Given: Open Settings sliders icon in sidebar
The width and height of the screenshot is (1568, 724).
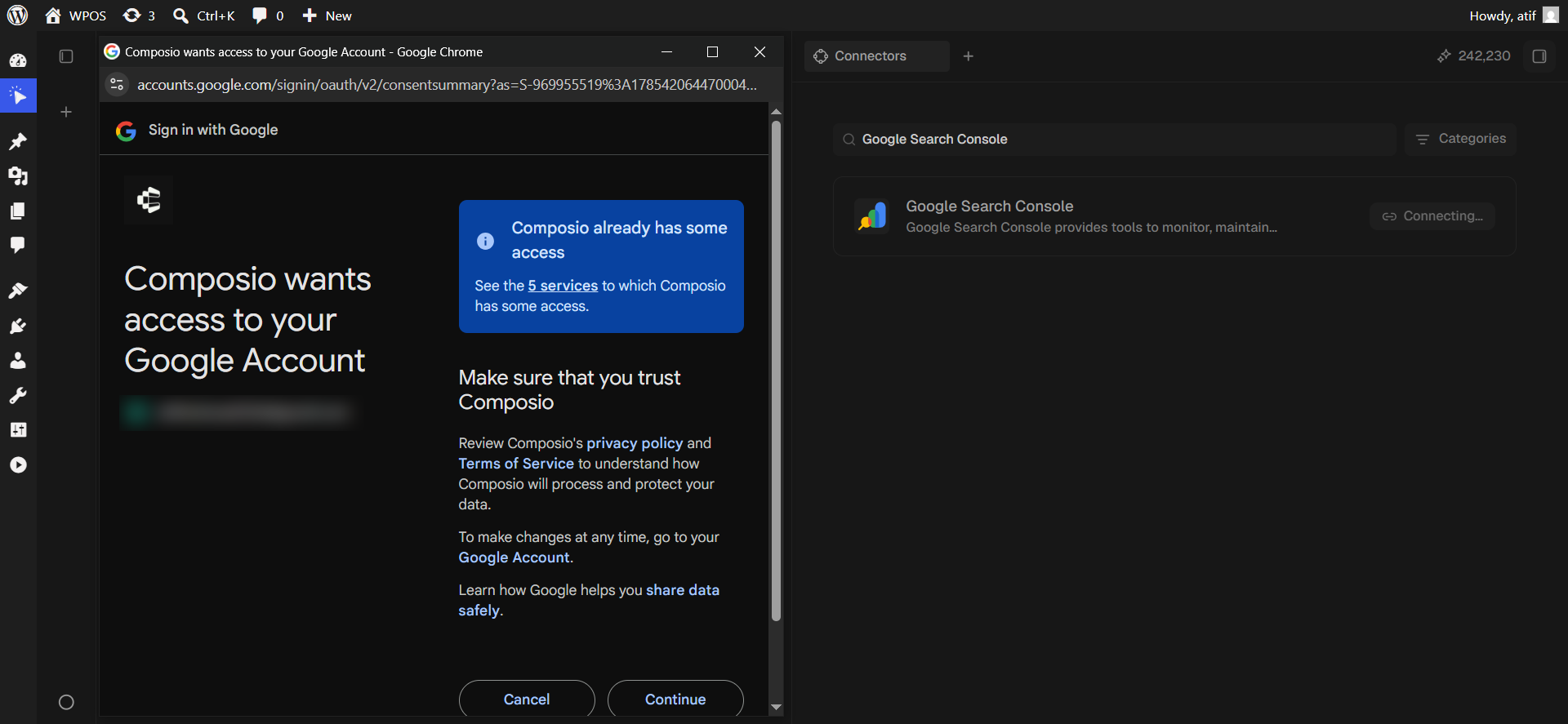Looking at the screenshot, I should (18, 430).
